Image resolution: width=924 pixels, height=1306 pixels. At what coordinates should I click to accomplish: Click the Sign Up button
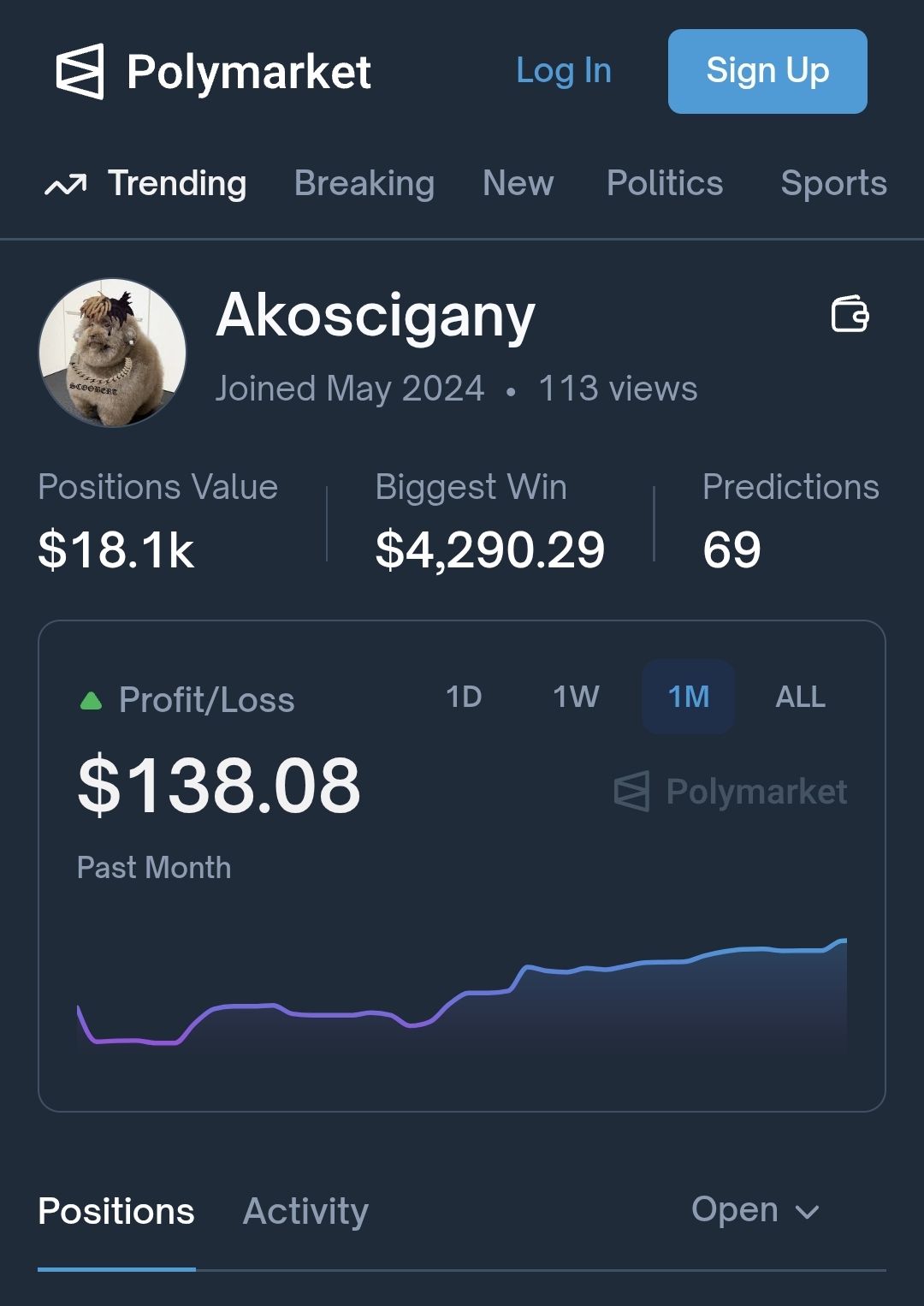click(x=767, y=71)
